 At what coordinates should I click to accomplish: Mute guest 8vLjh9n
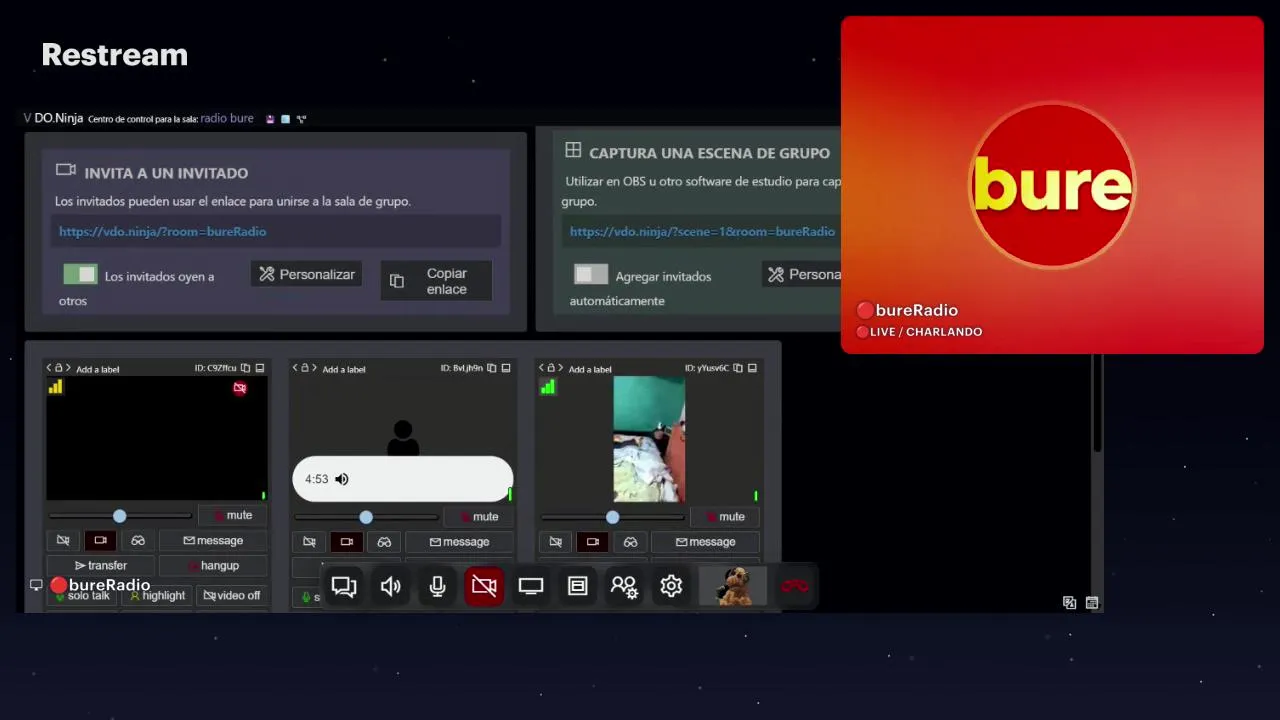point(478,517)
